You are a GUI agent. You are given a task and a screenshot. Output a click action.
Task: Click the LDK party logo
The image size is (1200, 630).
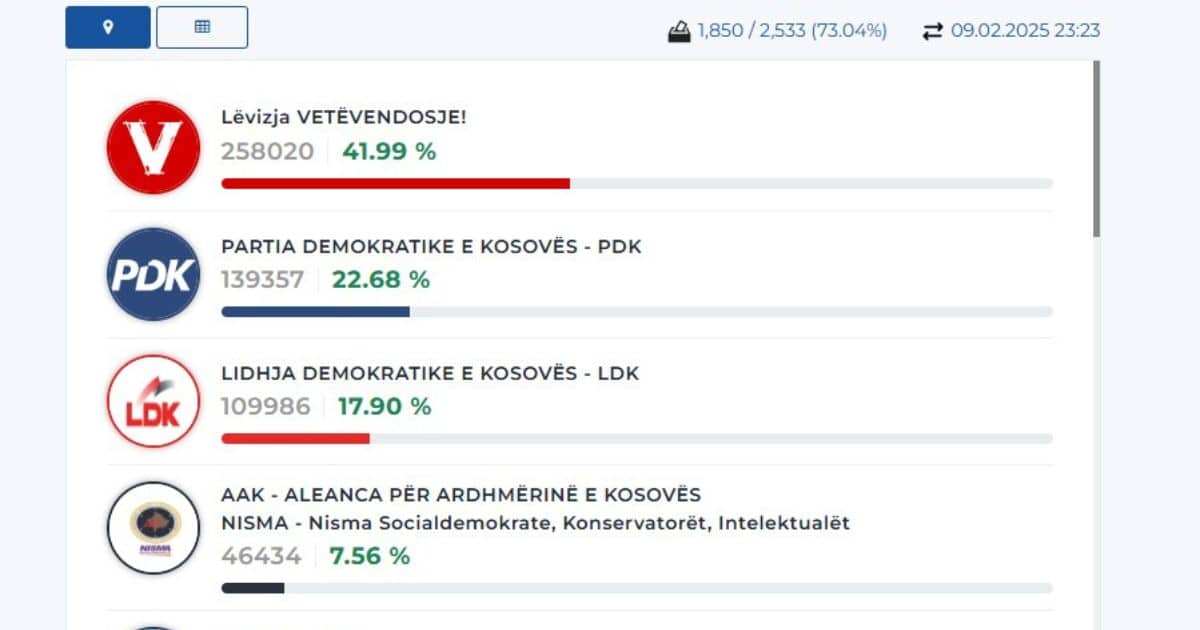[x=153, y=401]
